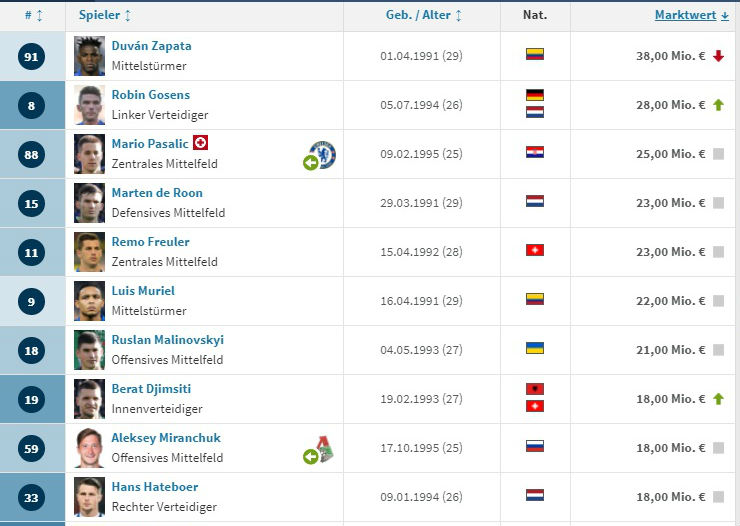Image resolution: width=740 pixels, height=526 pixels.
Task: Sort by Marktwert column header
Action: [x=691, y=16]
